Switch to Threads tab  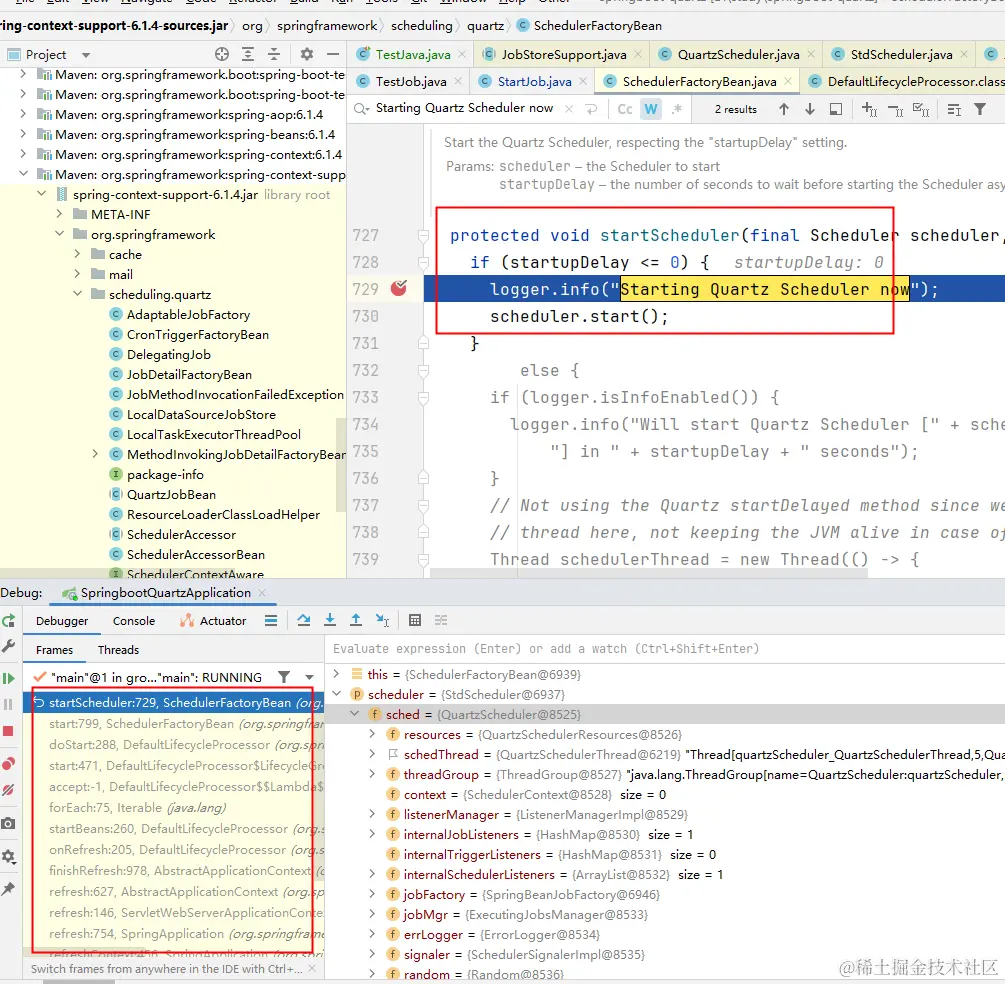point(118,650)
